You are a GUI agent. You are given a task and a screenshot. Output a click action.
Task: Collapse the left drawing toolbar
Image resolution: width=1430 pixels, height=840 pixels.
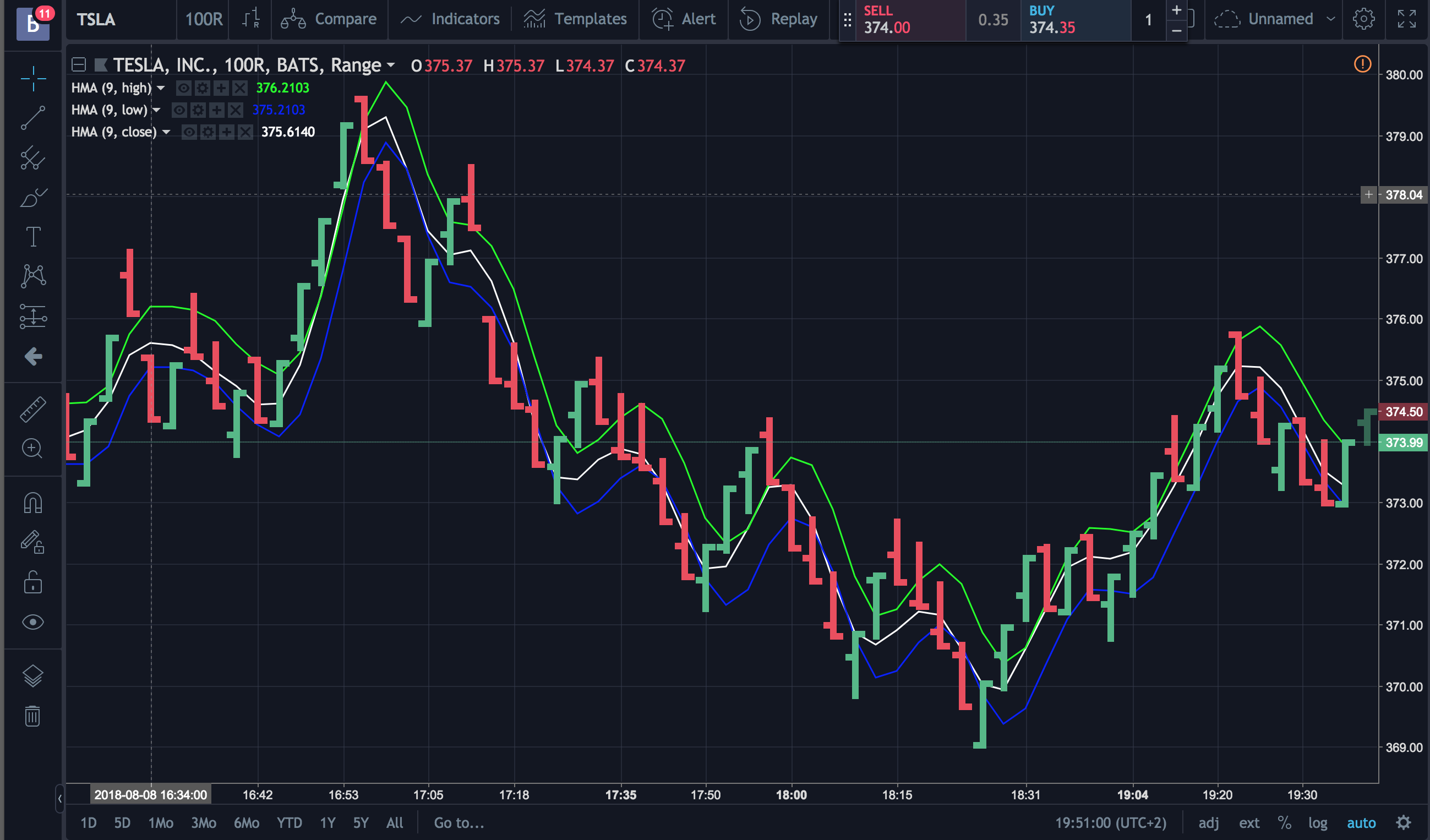pyautogui.click(x=59, y=799)
